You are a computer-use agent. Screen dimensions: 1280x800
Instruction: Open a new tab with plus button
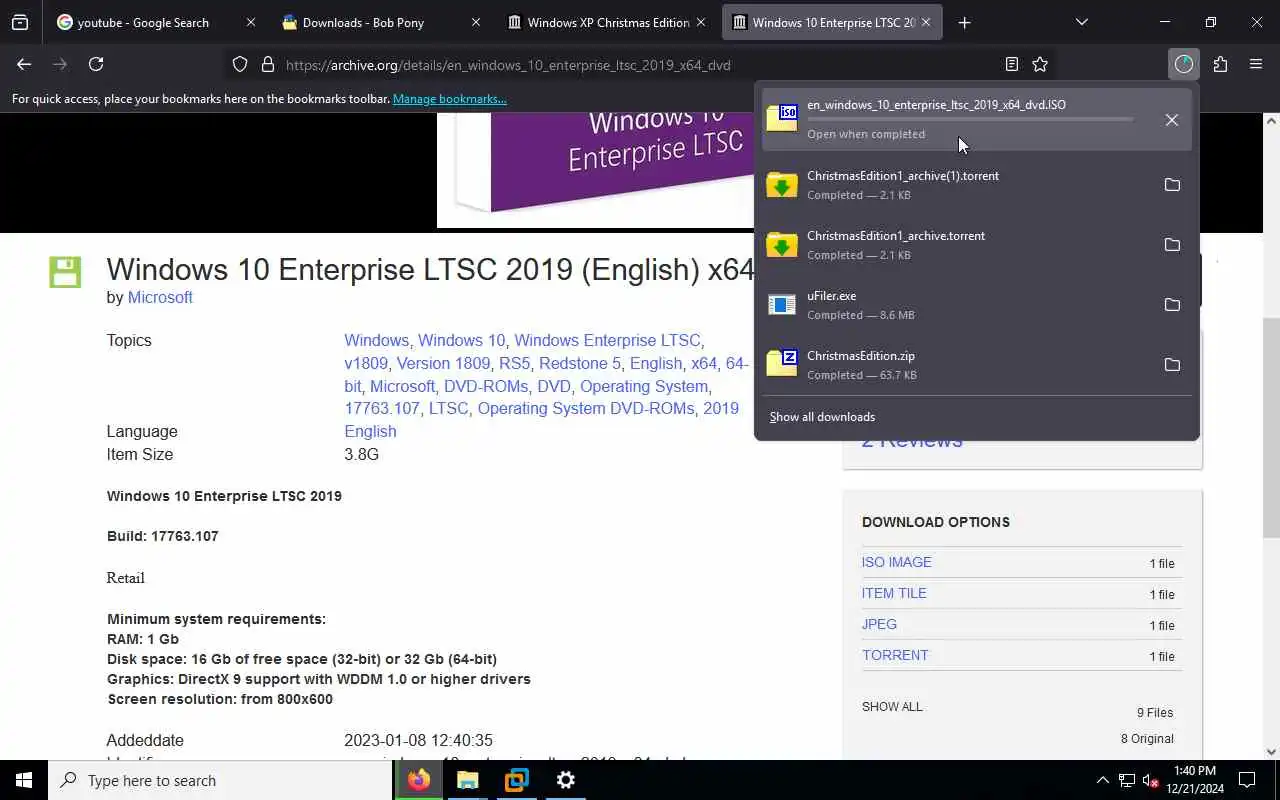tap(964, 22)
